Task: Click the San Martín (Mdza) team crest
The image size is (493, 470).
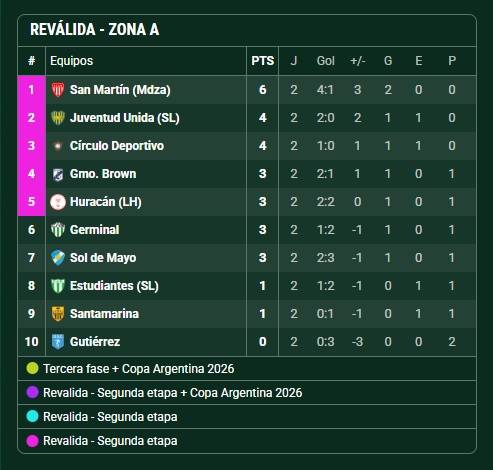Action: tap(58, 90)
